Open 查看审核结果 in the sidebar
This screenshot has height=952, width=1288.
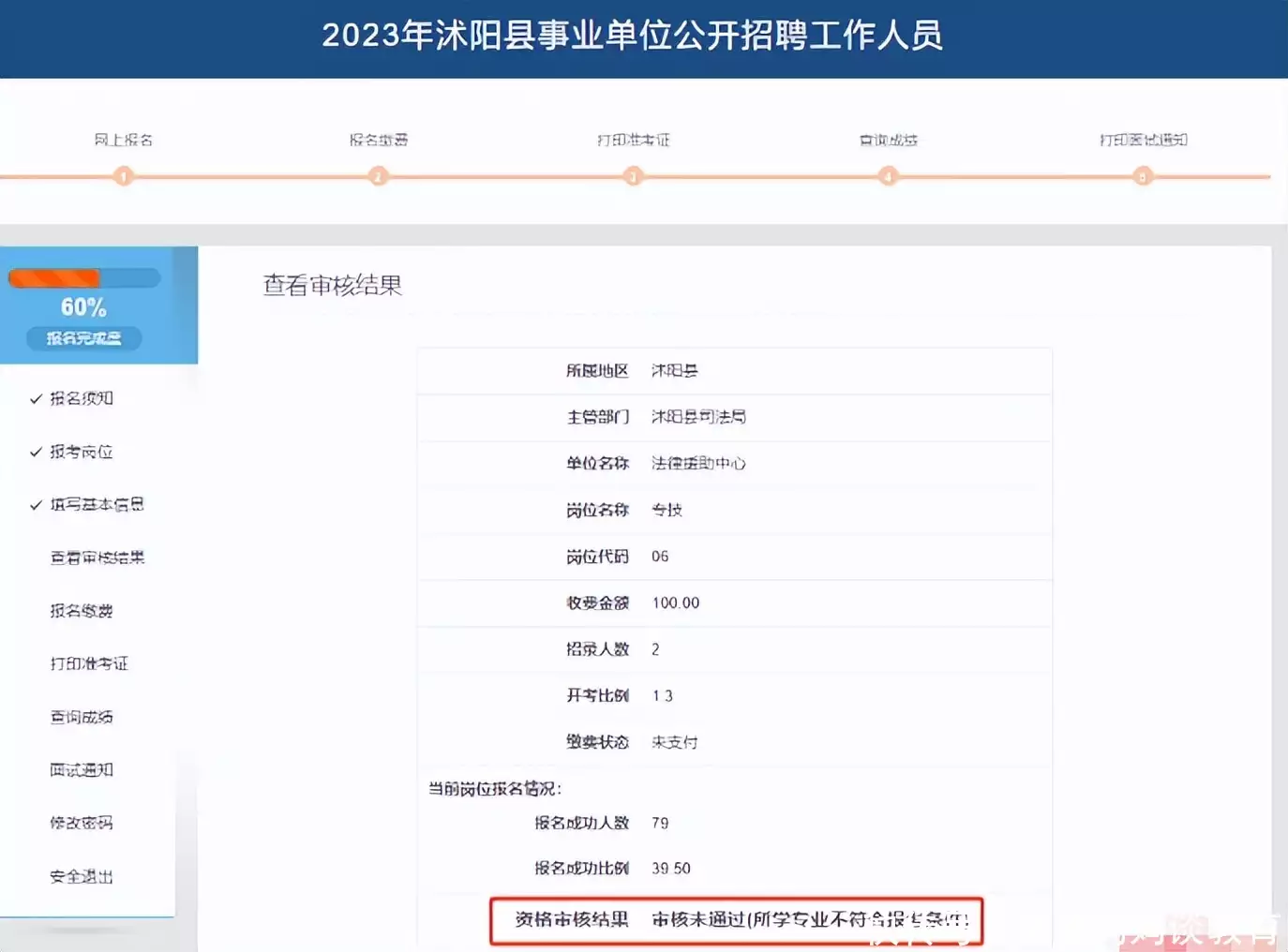click(97, 558)
